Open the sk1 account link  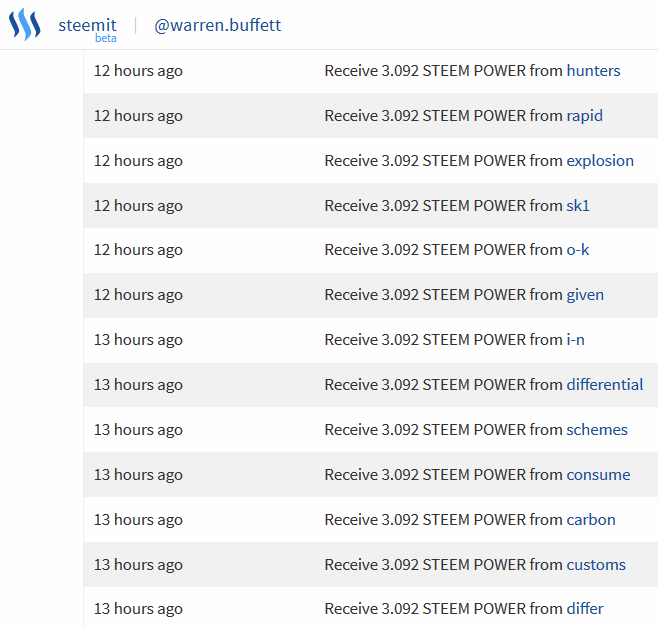578,206
